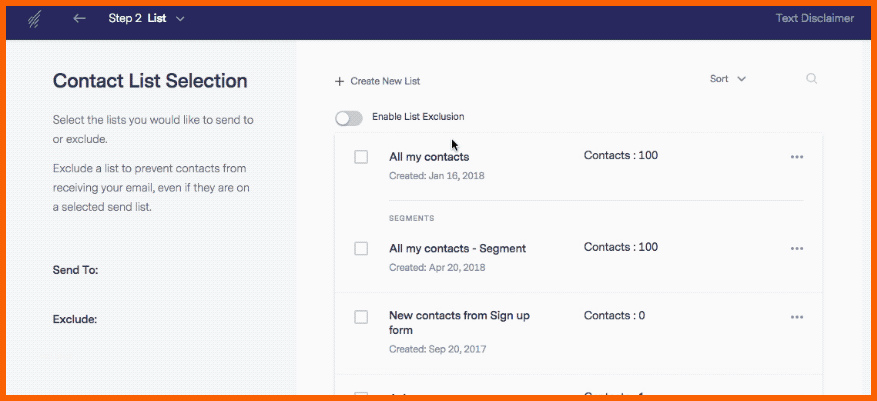
Task: Open options for New contacts from Sign up form
Action: coord(797,317)
